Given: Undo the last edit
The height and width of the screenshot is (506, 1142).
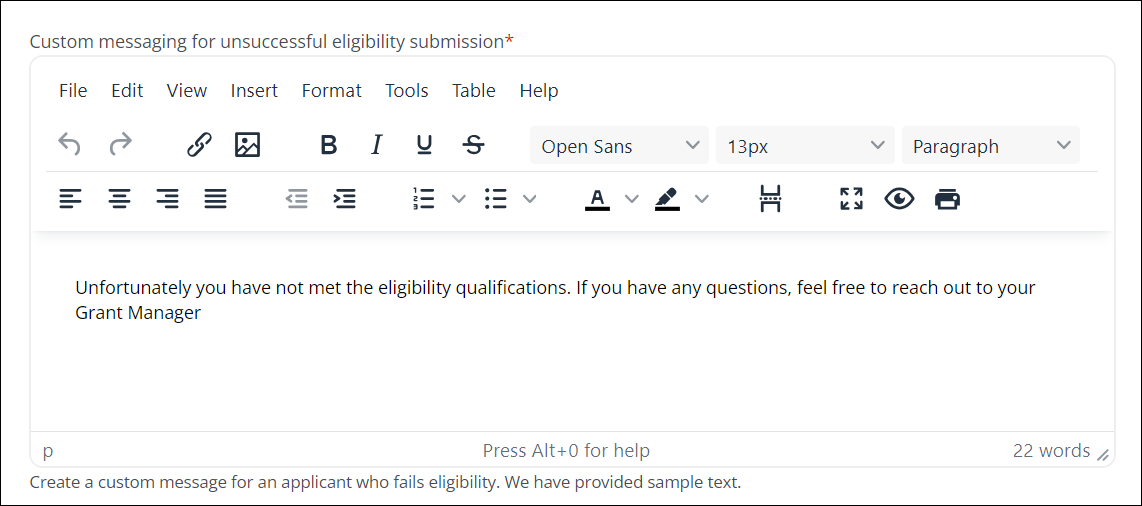Looking at the screenshot, I should pos(69,146).
